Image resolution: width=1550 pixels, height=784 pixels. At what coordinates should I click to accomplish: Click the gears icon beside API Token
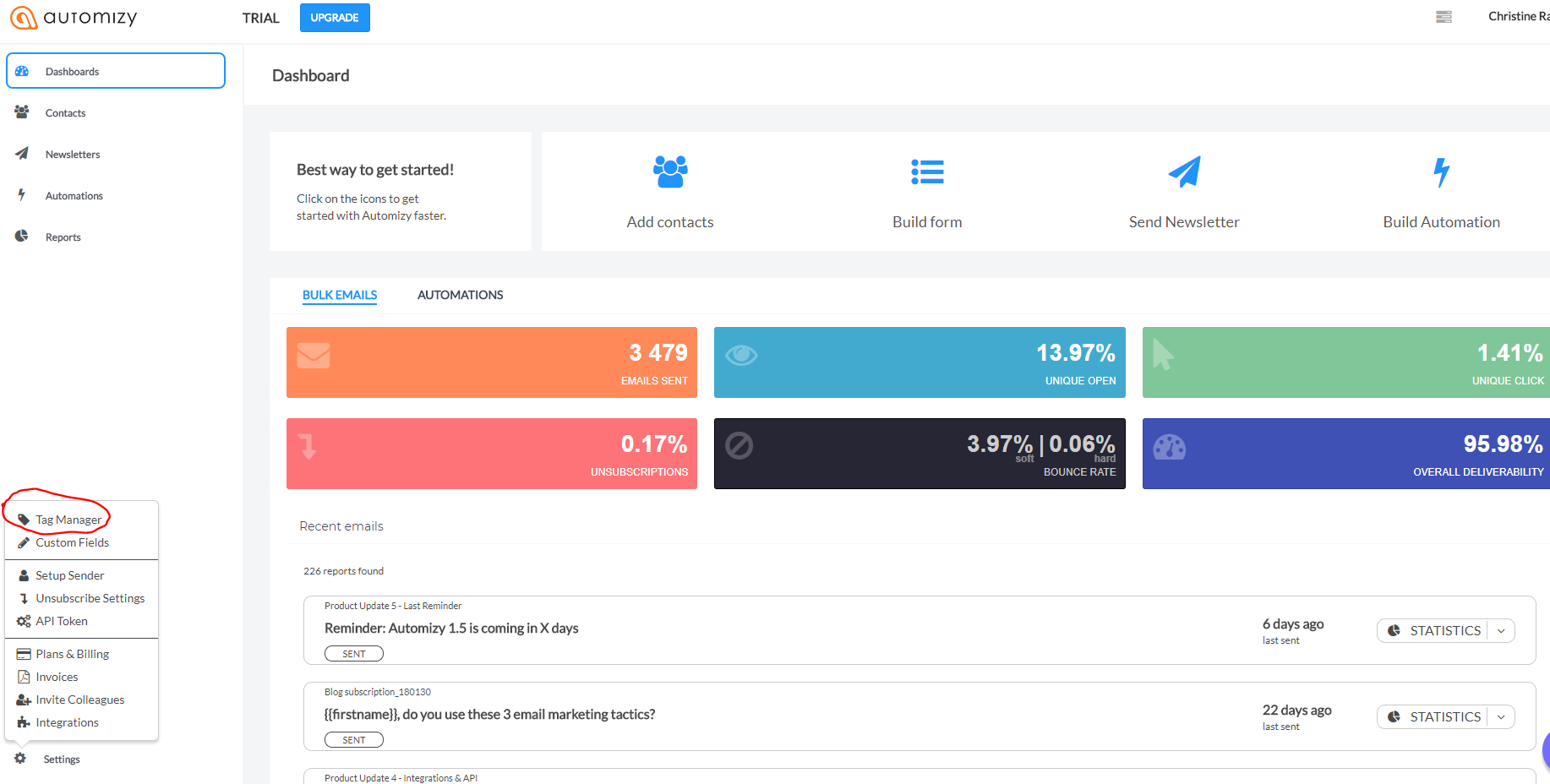(24, 621)
